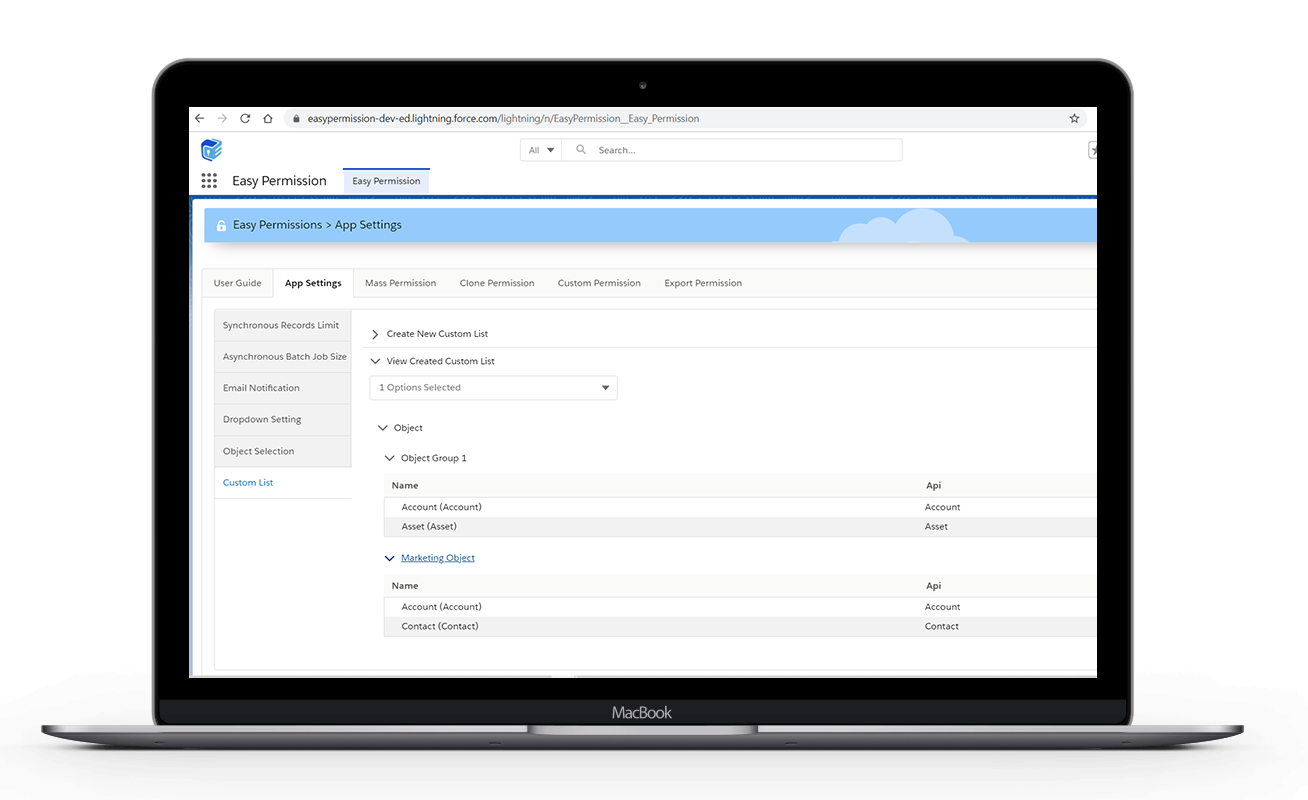Click Asset (Asset) row name
The width and height of the screenshot is (1308, 800).
tap(429, 527)
